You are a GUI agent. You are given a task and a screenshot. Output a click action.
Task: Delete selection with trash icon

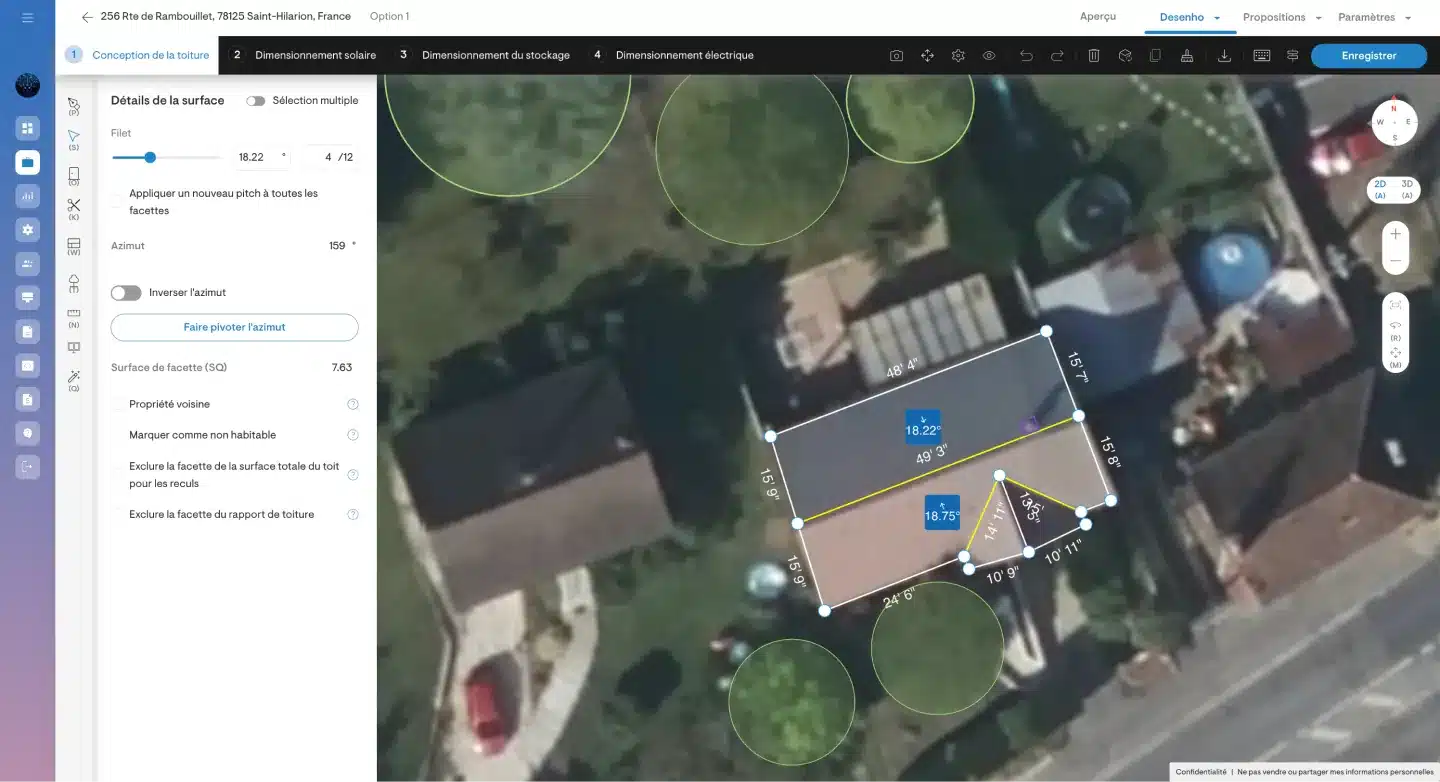click(1094, 56)
